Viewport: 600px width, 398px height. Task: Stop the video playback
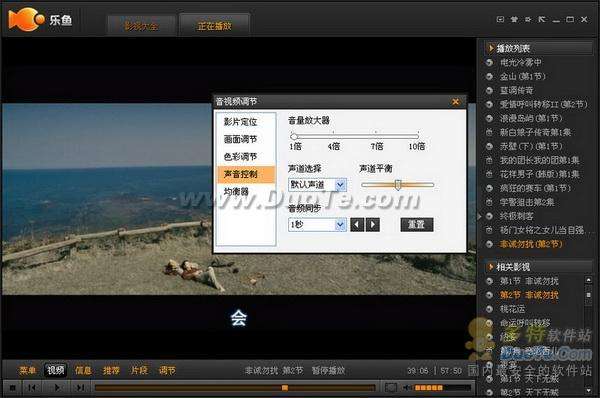pyautogui.click(x=13, y=388)
